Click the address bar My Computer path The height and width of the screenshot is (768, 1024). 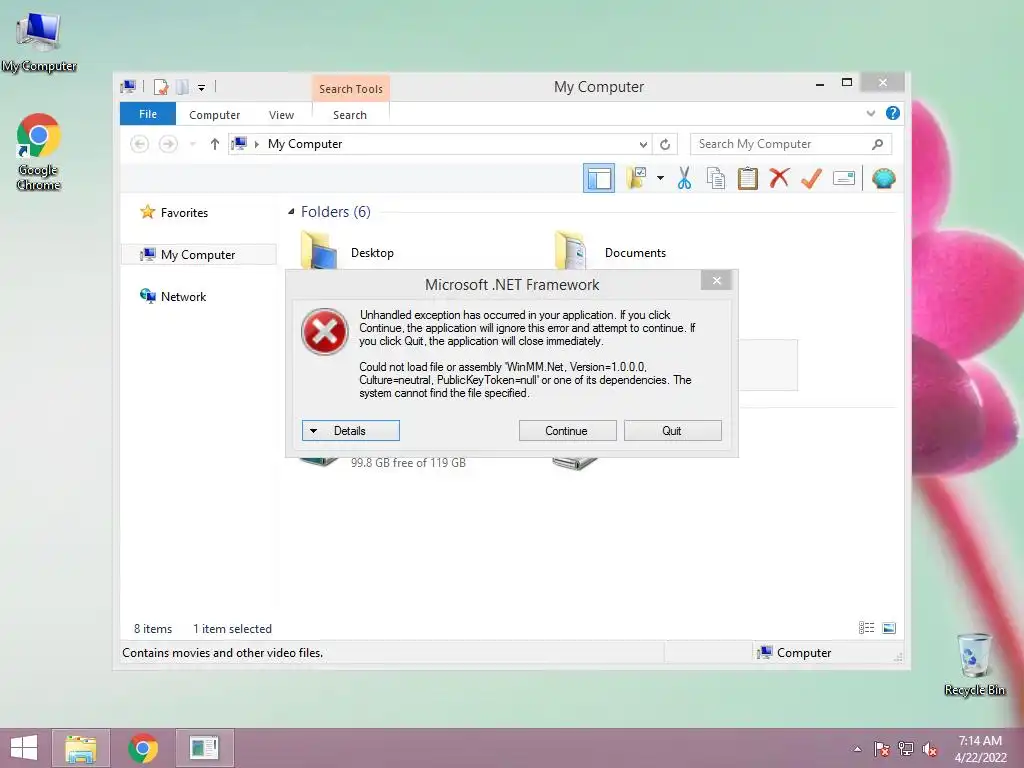[x=304, y=144]
